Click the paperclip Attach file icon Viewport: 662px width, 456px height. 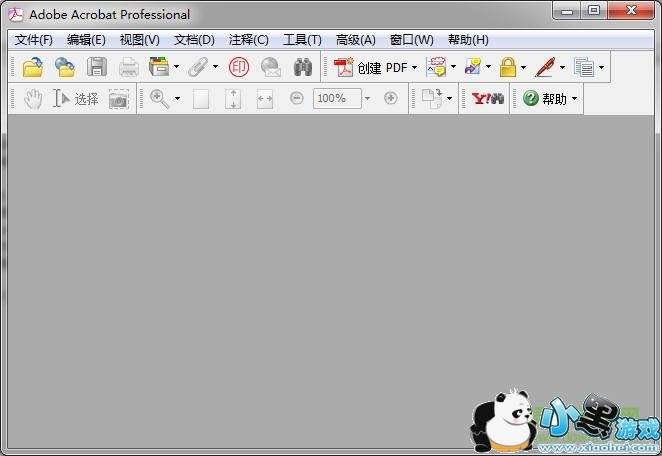tap(198, 67)
